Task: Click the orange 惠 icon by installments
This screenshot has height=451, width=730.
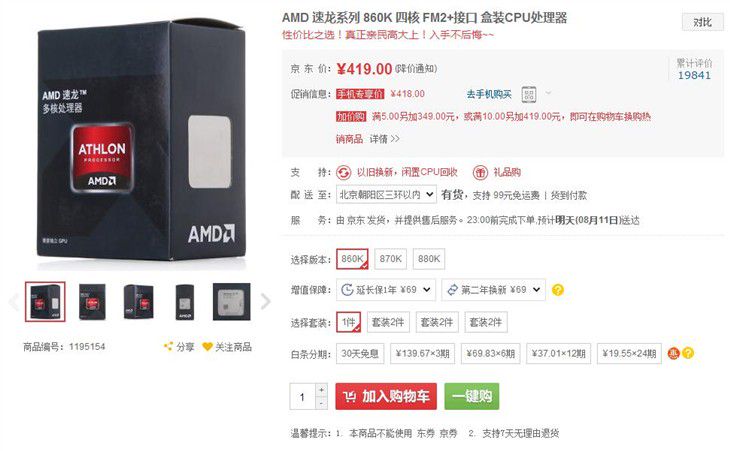Action: click(673, 353)
